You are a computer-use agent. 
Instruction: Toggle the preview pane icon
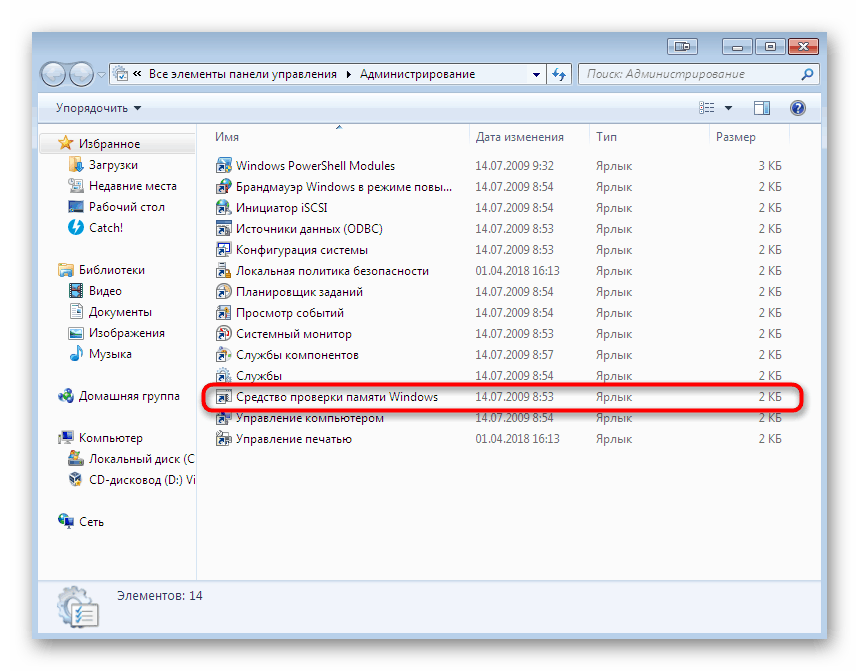[761, 108]
